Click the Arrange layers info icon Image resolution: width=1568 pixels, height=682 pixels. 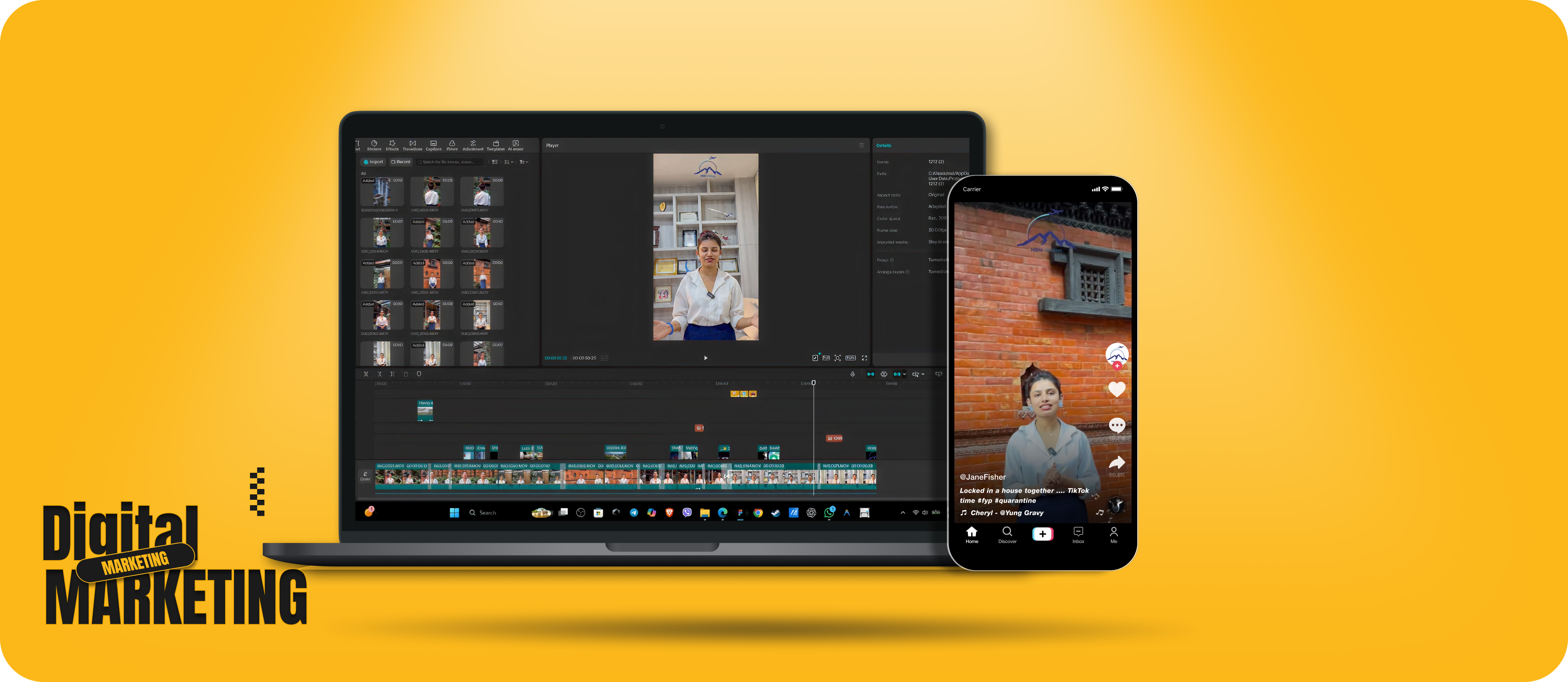pos(908,272)
